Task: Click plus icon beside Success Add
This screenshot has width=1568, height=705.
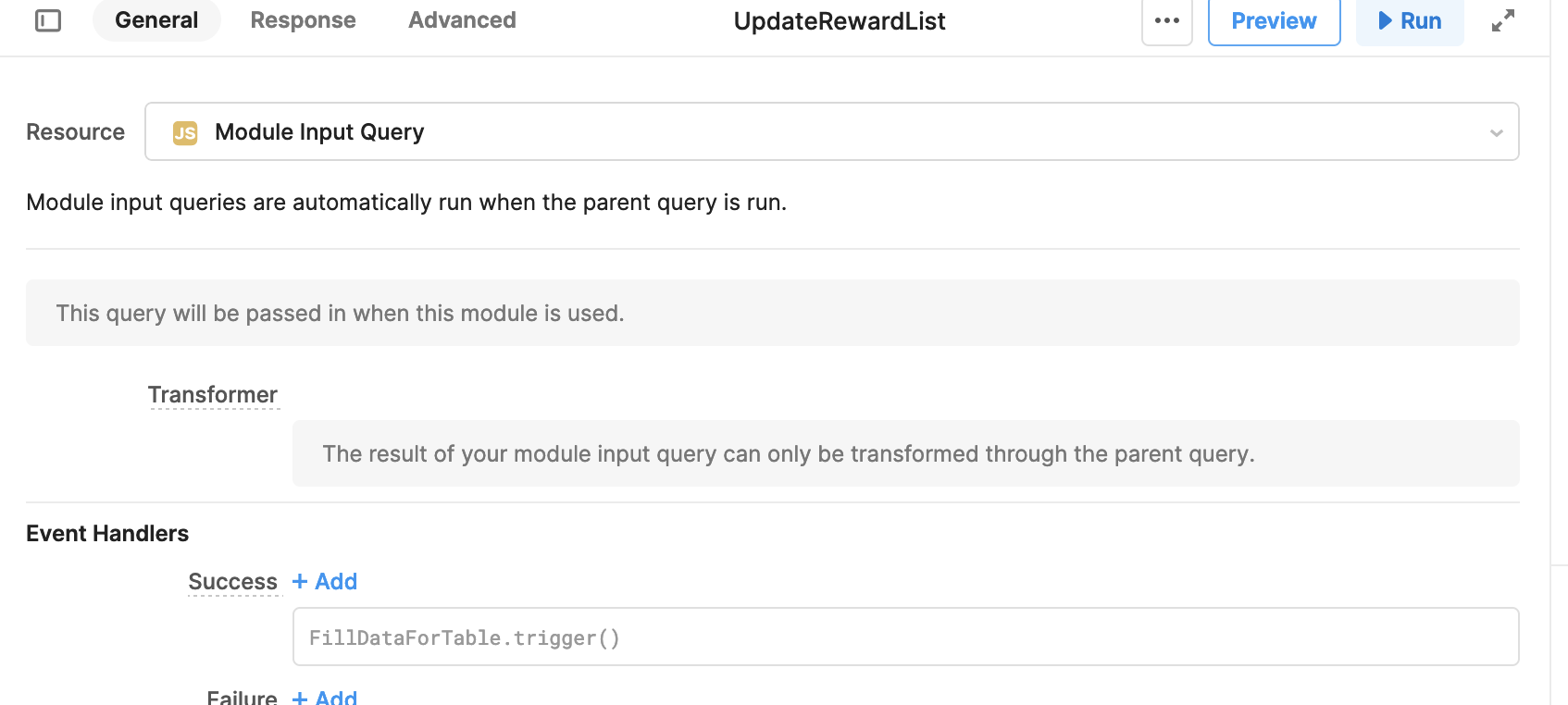Action: tap(300, 581)
